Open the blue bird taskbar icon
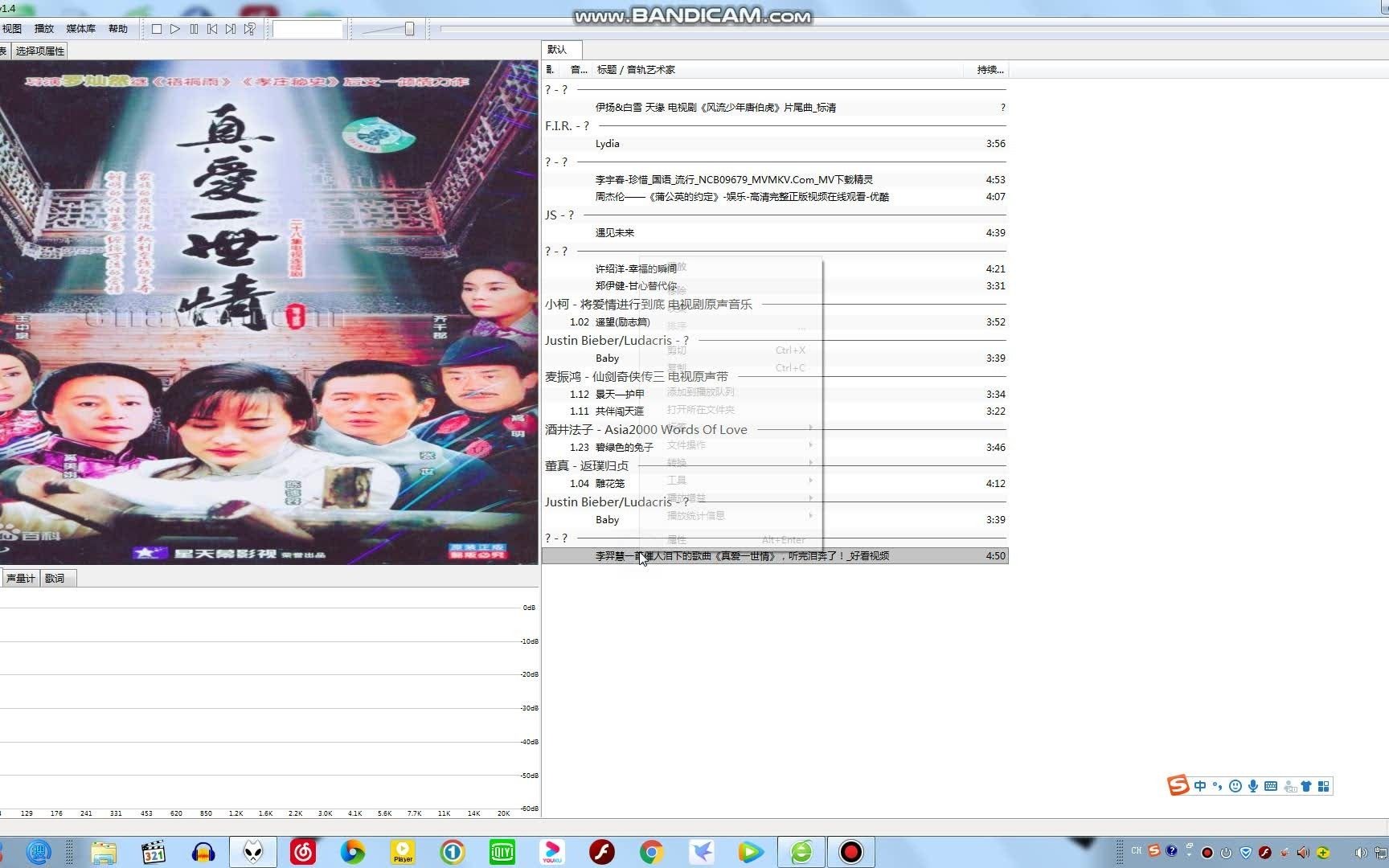1389x868 pixels. (x=702, y=852)
